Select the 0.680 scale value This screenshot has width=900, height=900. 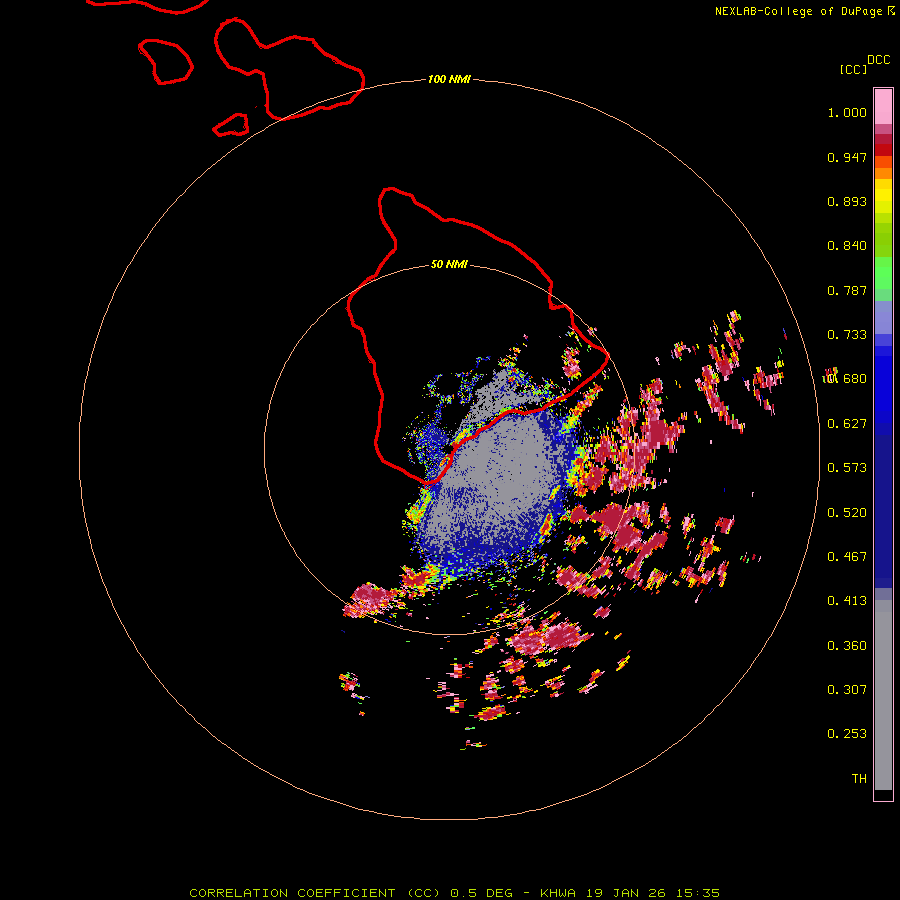pyautogui.click(x=847, y=379)
